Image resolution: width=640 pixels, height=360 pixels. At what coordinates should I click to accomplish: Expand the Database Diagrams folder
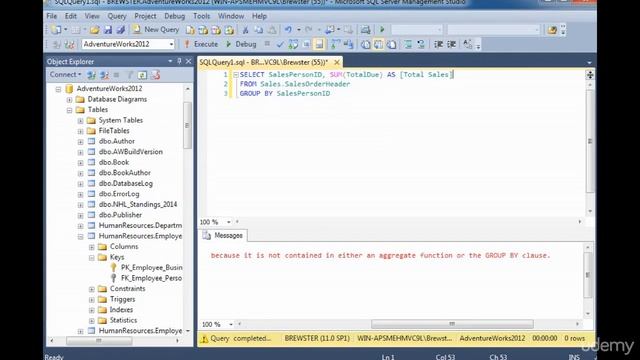coord(69,100)
